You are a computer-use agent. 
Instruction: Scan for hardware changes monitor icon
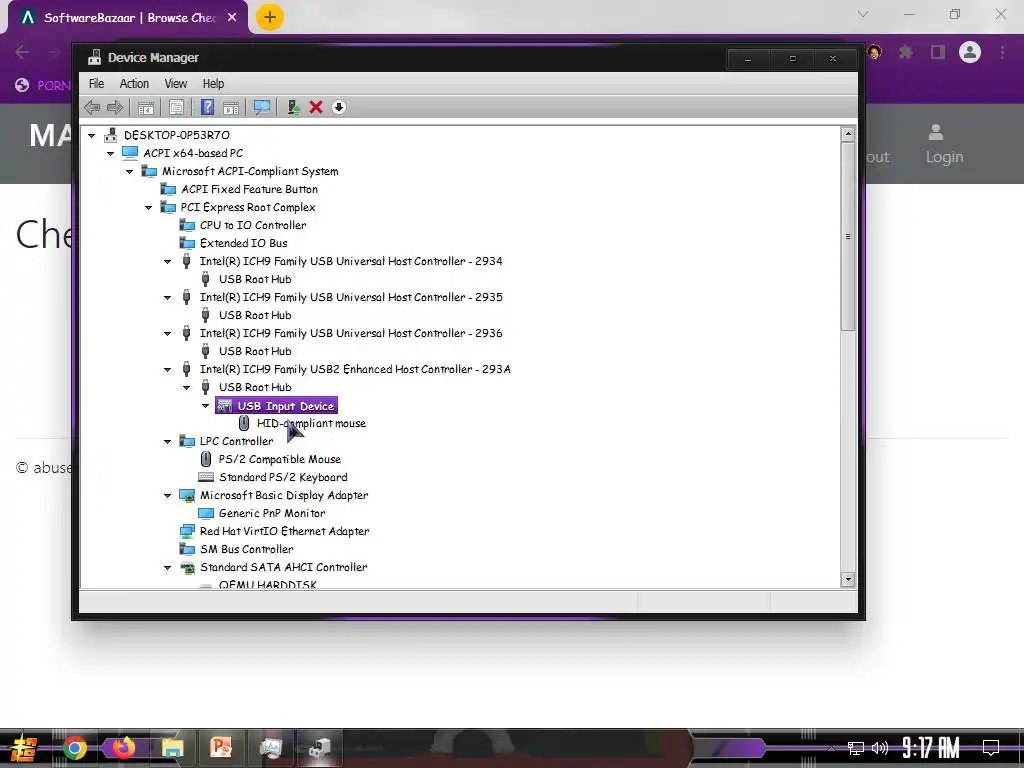pos(261,107)
